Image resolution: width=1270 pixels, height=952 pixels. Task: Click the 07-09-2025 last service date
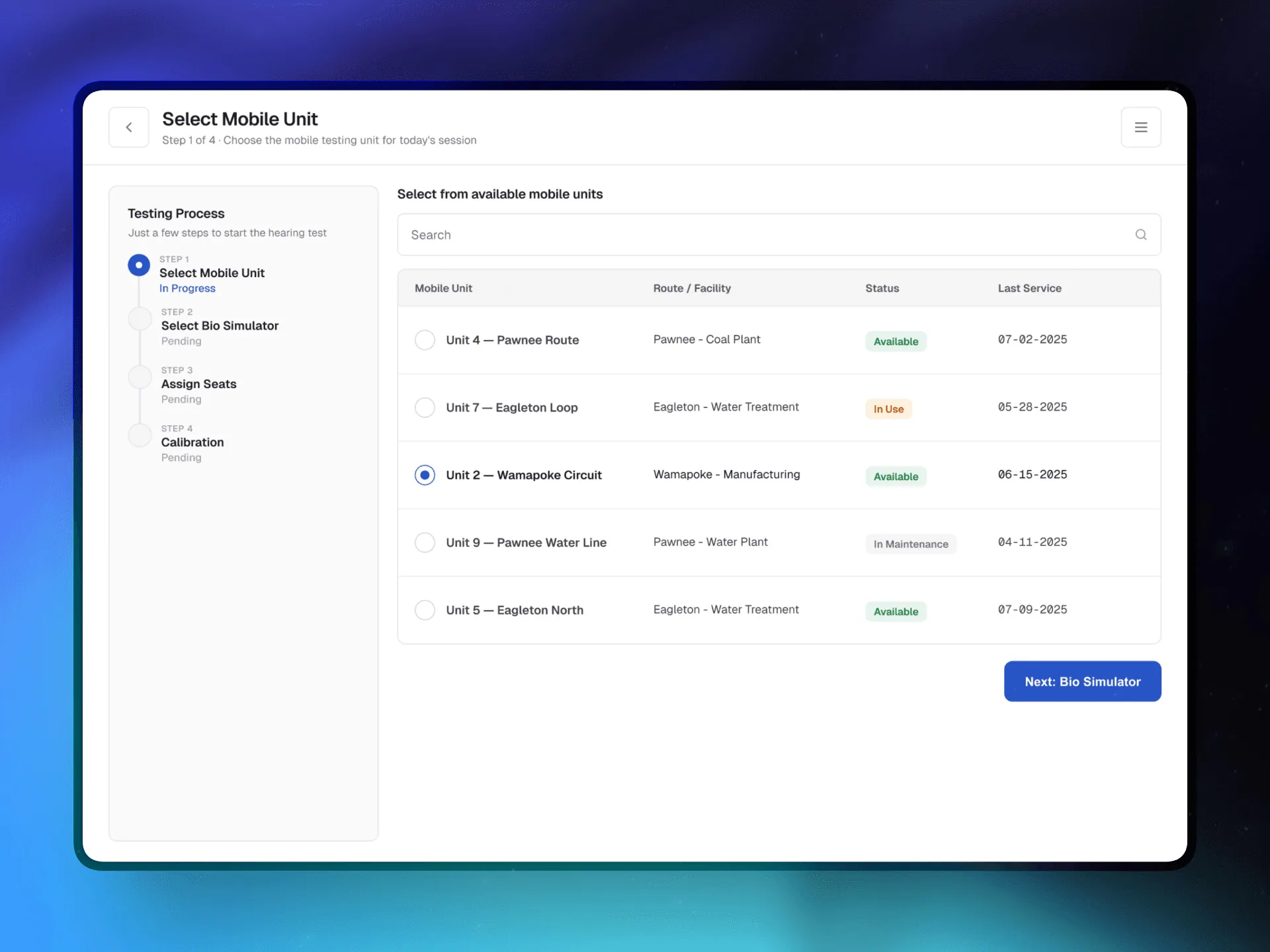(x=1032, y=609)
